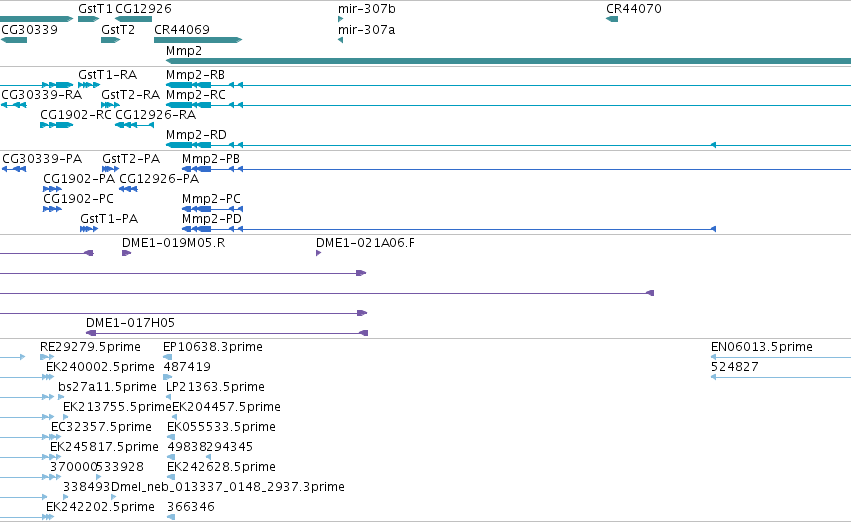The height and width of the screenshot is (522, 851).
Task: Select the Mmp2-RD transcript label
Action: (x=196, y=135)
